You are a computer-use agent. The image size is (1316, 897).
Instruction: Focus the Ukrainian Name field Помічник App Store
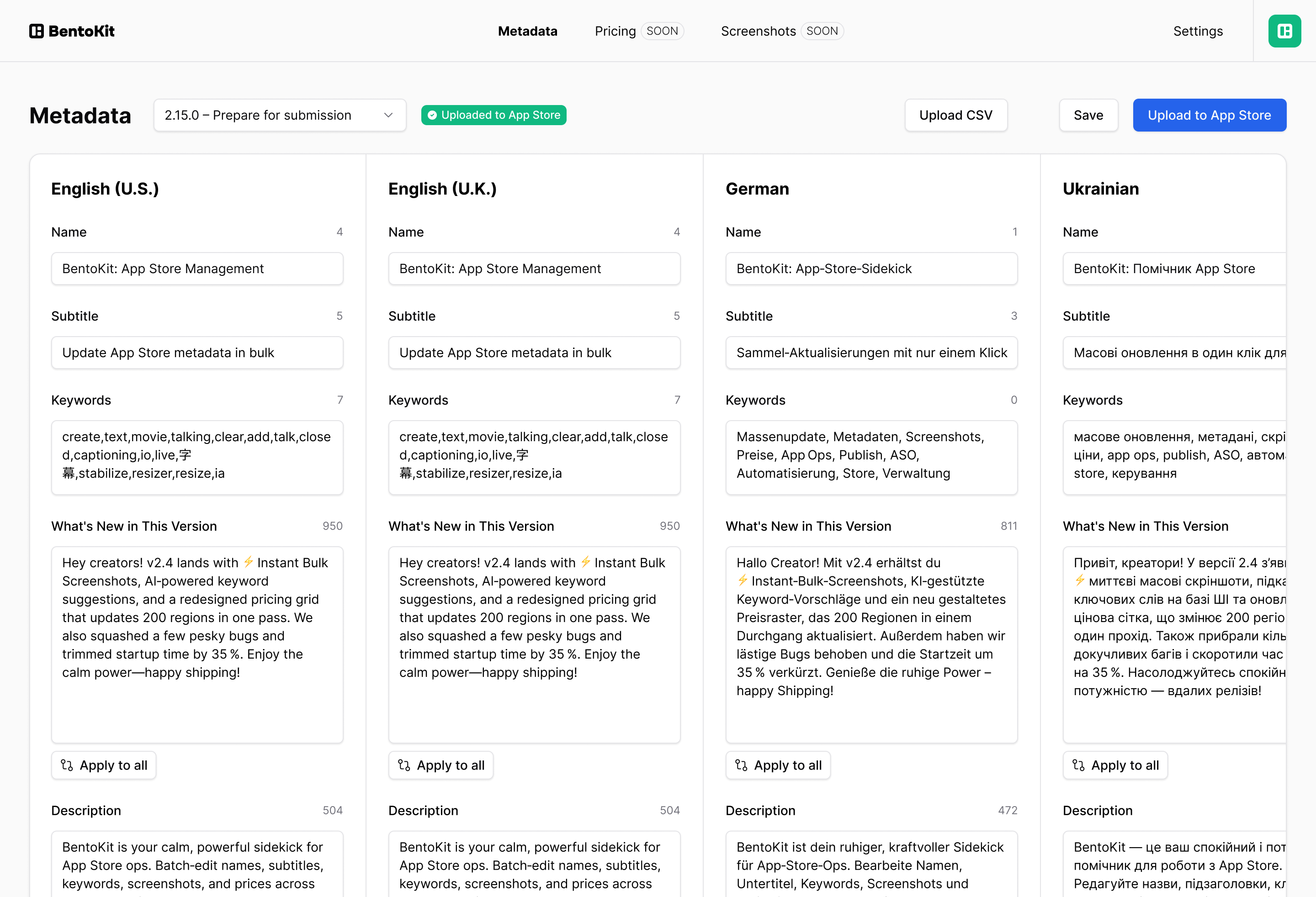(x=1174, y=269)
